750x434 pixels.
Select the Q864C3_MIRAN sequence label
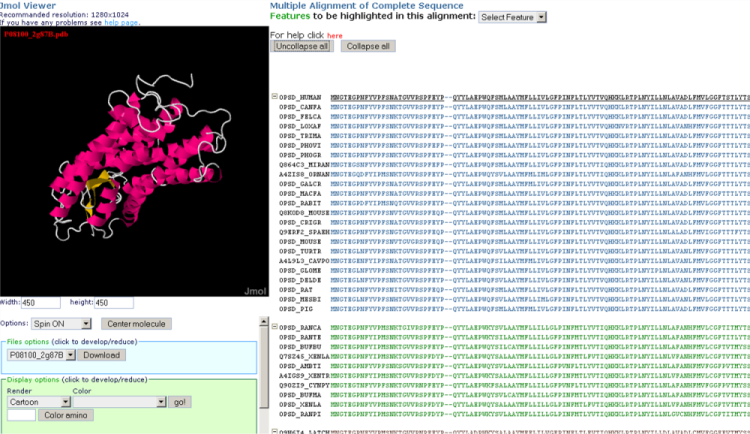305,165
